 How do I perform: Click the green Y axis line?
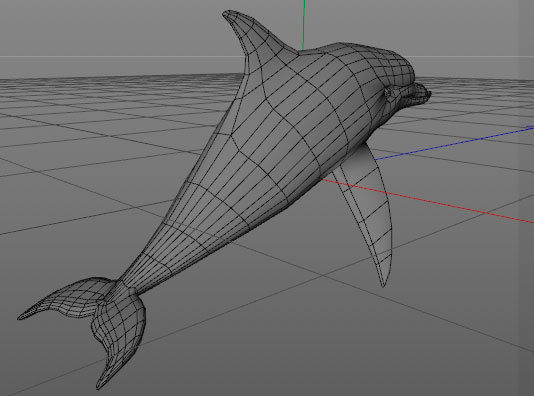tap(303, 25)
